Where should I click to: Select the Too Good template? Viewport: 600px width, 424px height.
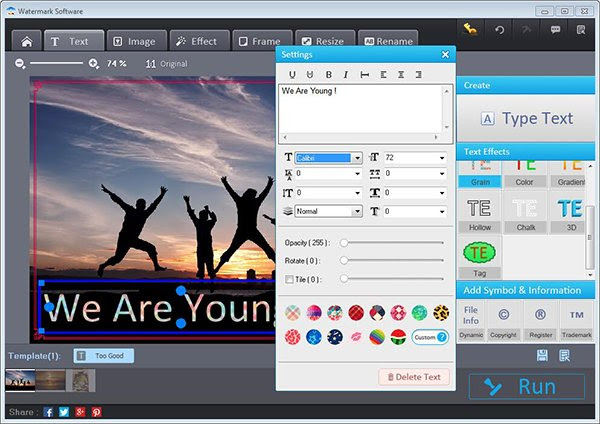pos(104,356)
